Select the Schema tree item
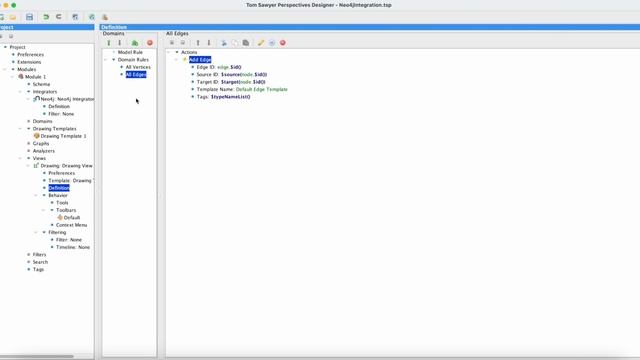The height and width of the screenshot is (360, 640). click(41, 84)
